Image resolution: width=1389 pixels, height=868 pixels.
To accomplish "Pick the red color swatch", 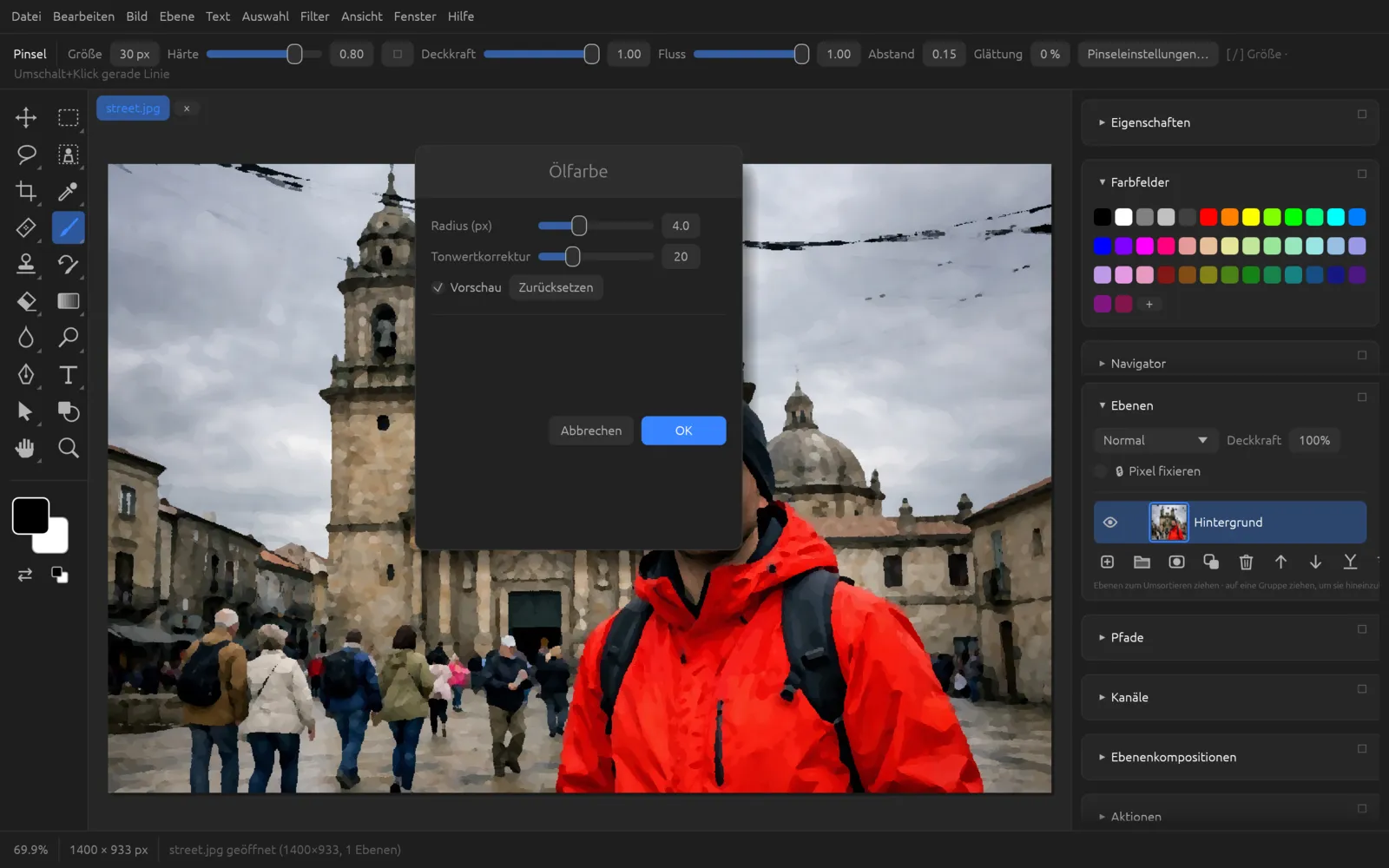I will (x=1208, y=217).
